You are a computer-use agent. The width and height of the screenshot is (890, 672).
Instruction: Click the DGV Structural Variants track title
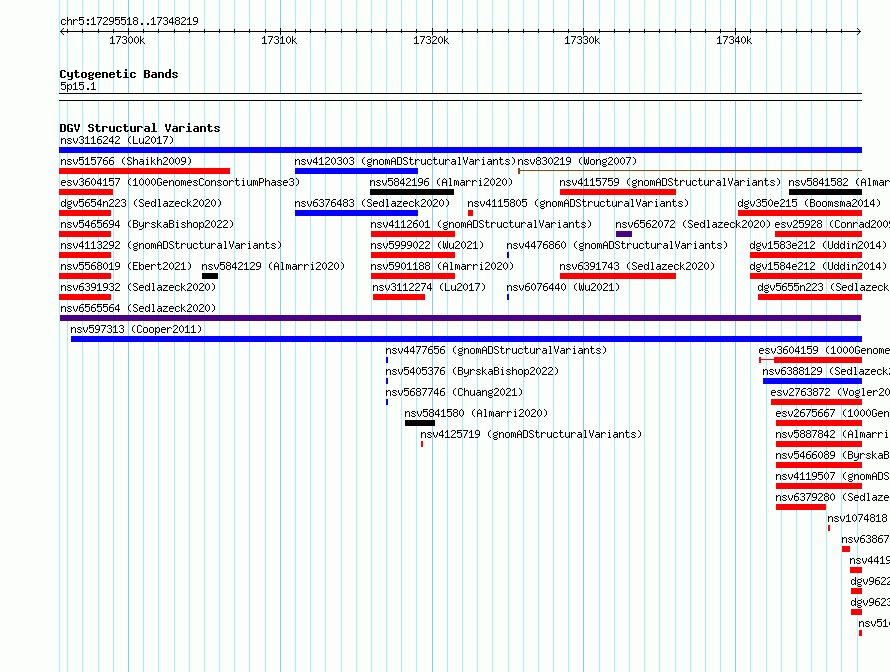coord(140,128)
